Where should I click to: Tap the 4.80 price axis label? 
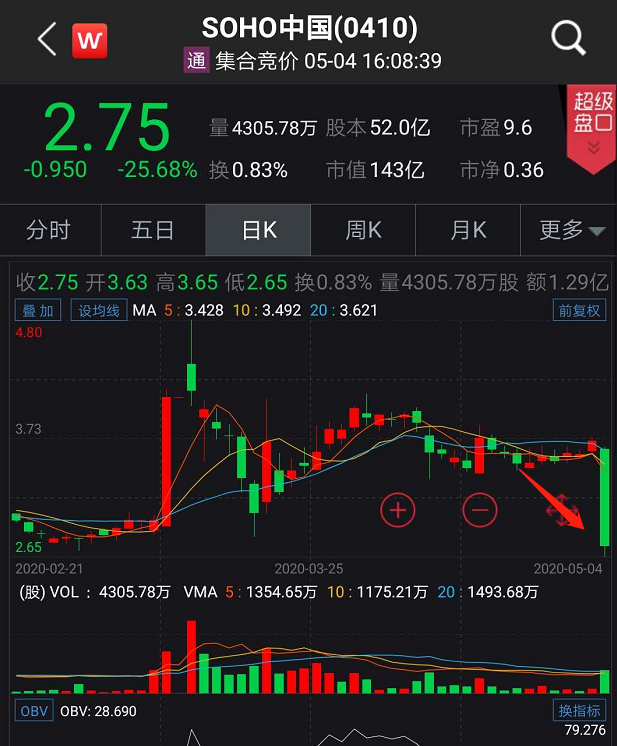coord(29,333)
